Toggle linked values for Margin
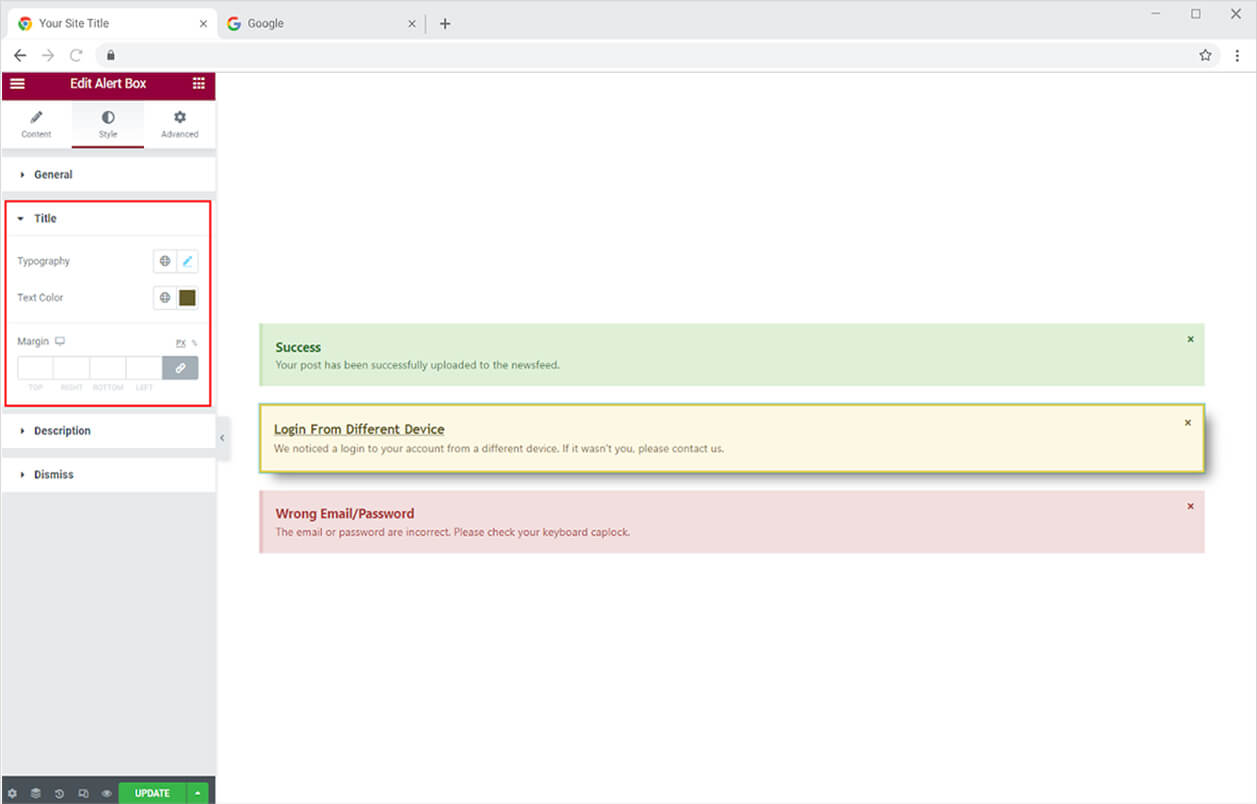The height and width of the screenshot is (804, 1257). tap(180, 368)
